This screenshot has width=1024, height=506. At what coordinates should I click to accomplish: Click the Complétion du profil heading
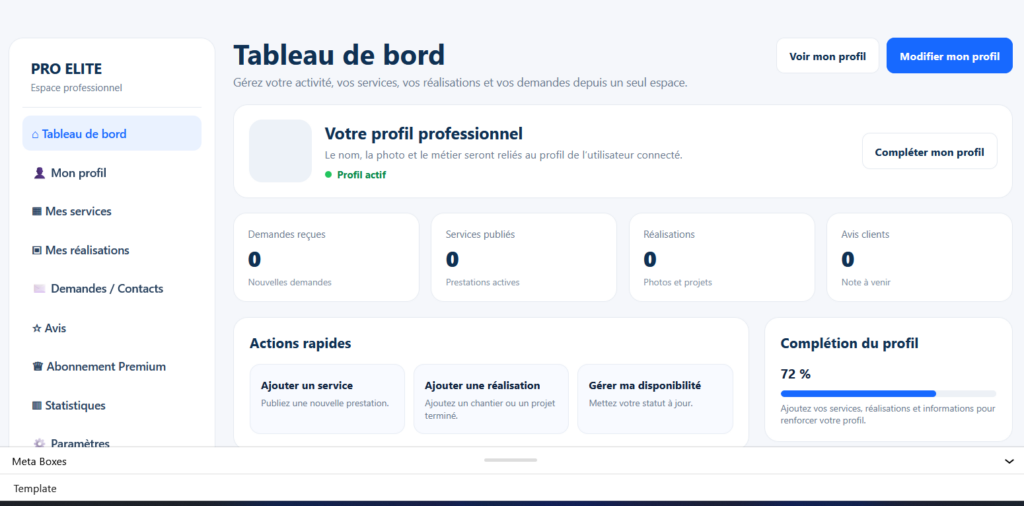tap(850, 343)
